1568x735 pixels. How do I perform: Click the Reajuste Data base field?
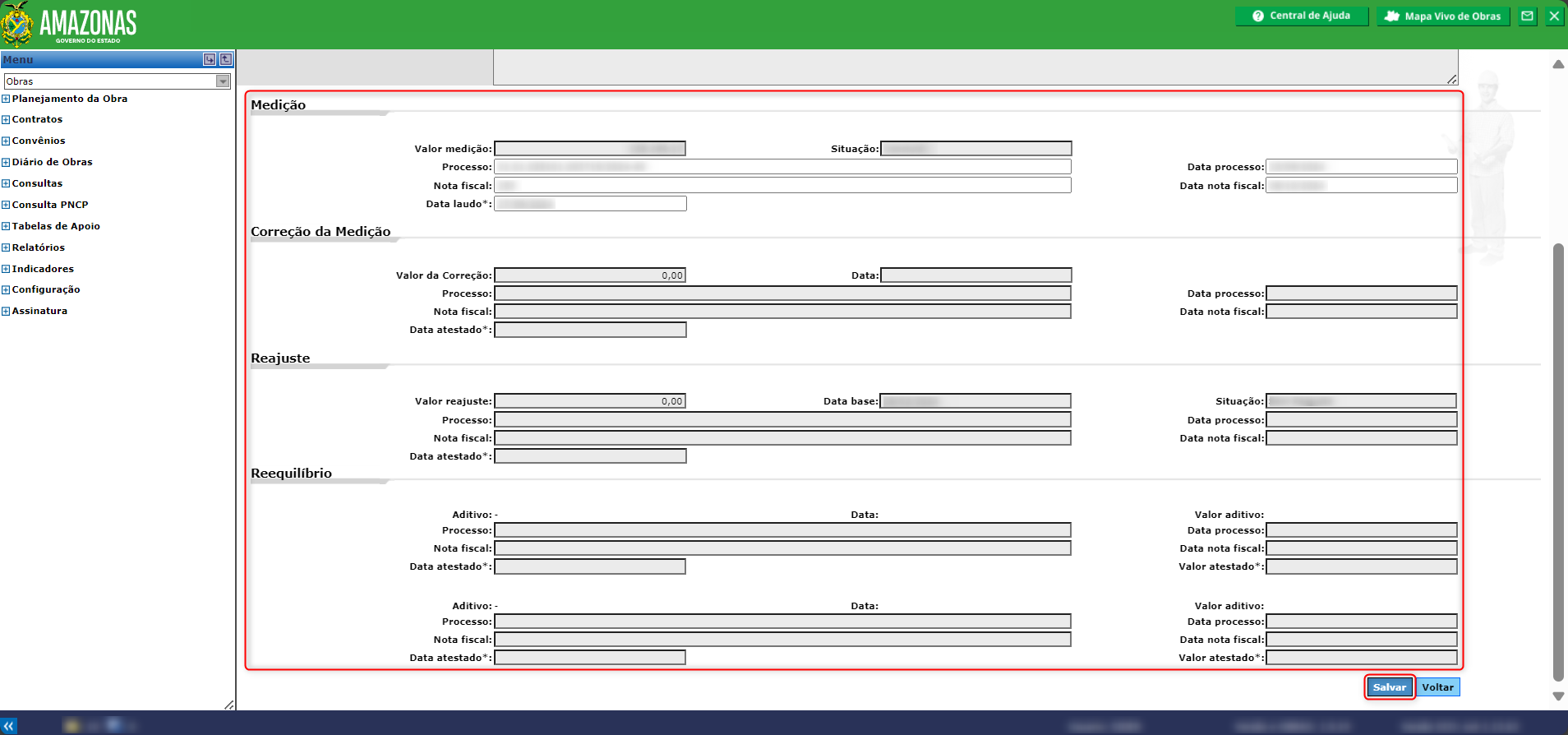point(975,401)
